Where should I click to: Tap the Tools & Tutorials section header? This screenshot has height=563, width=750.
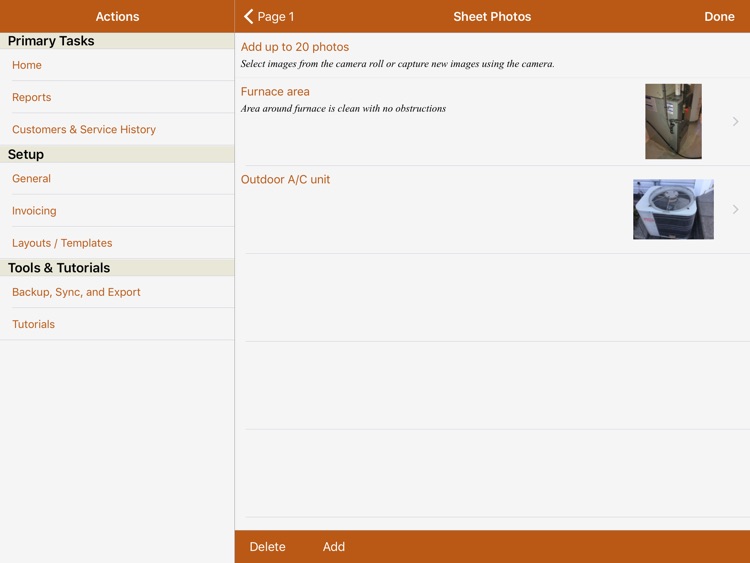click(117, 267)
